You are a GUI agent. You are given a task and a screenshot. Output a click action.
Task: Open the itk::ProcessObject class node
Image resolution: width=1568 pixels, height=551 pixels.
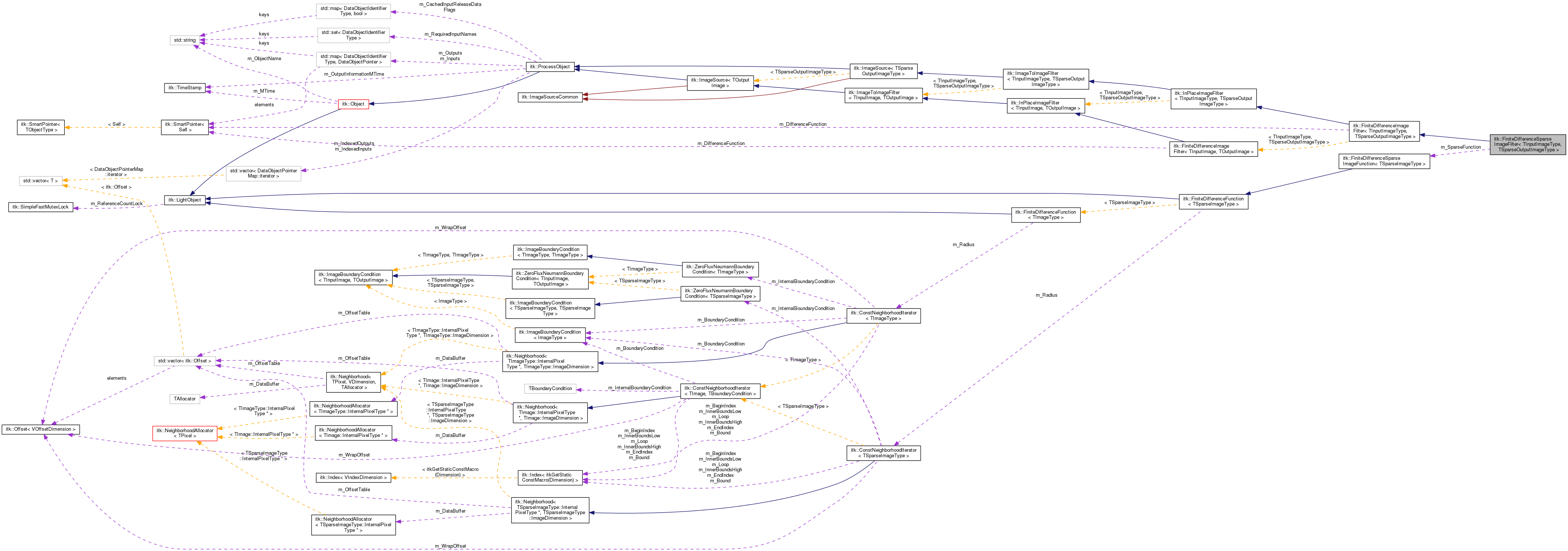tap(550, 67)
